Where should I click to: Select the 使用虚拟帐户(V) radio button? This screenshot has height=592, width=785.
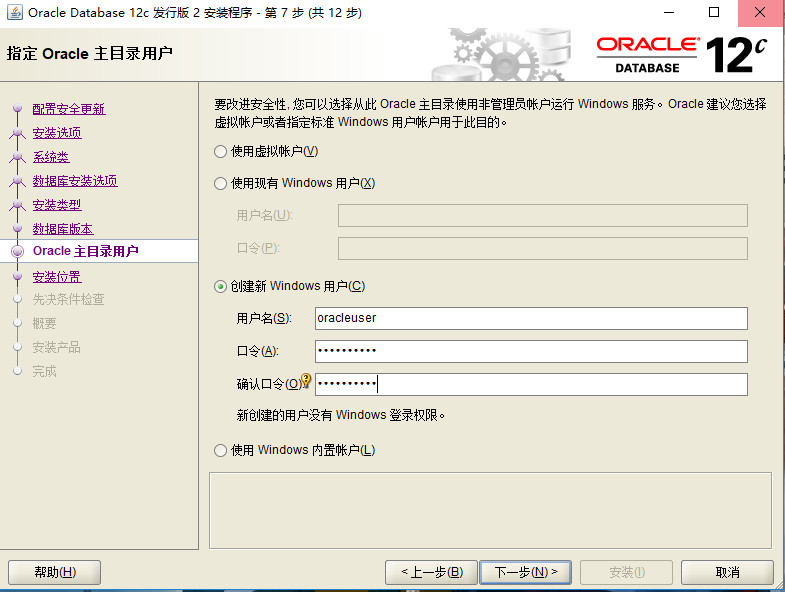point(220,151)
